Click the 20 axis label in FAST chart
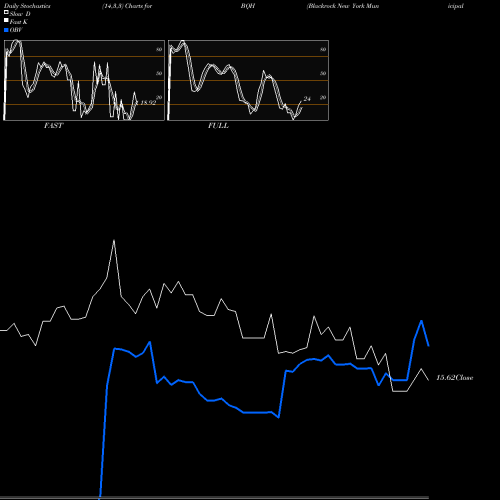The image size is (500, 500). 159,97
